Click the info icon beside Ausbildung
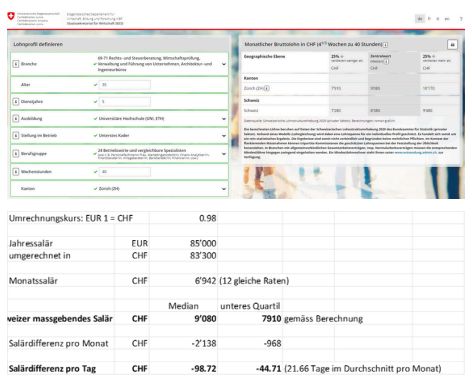The image size is (472, 387). (x=16, y=118)
